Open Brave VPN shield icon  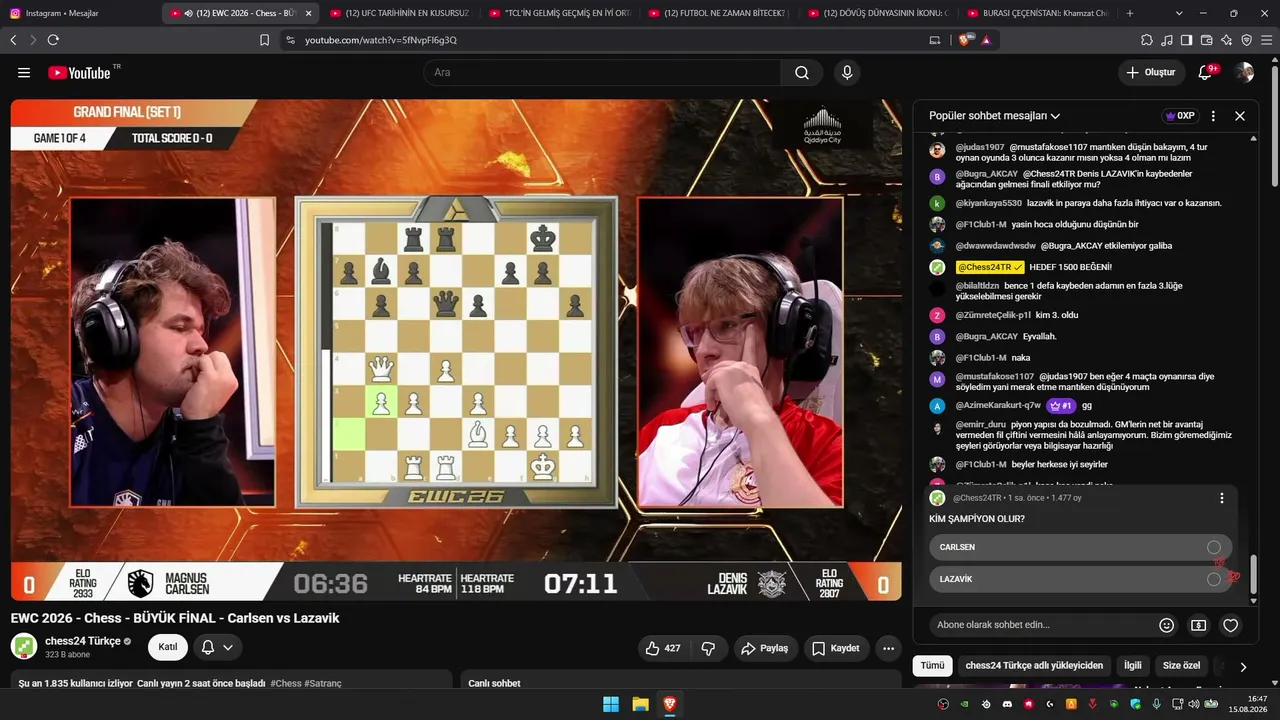(x=1246, y=40)
